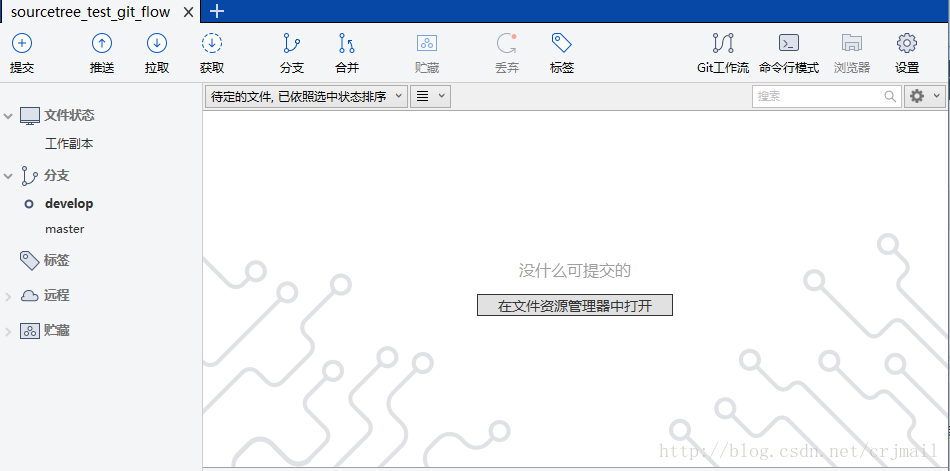The width and height of the screenshot is (950, 471).
Task: Open the list view mode dropdown
Action: (430, 96)
